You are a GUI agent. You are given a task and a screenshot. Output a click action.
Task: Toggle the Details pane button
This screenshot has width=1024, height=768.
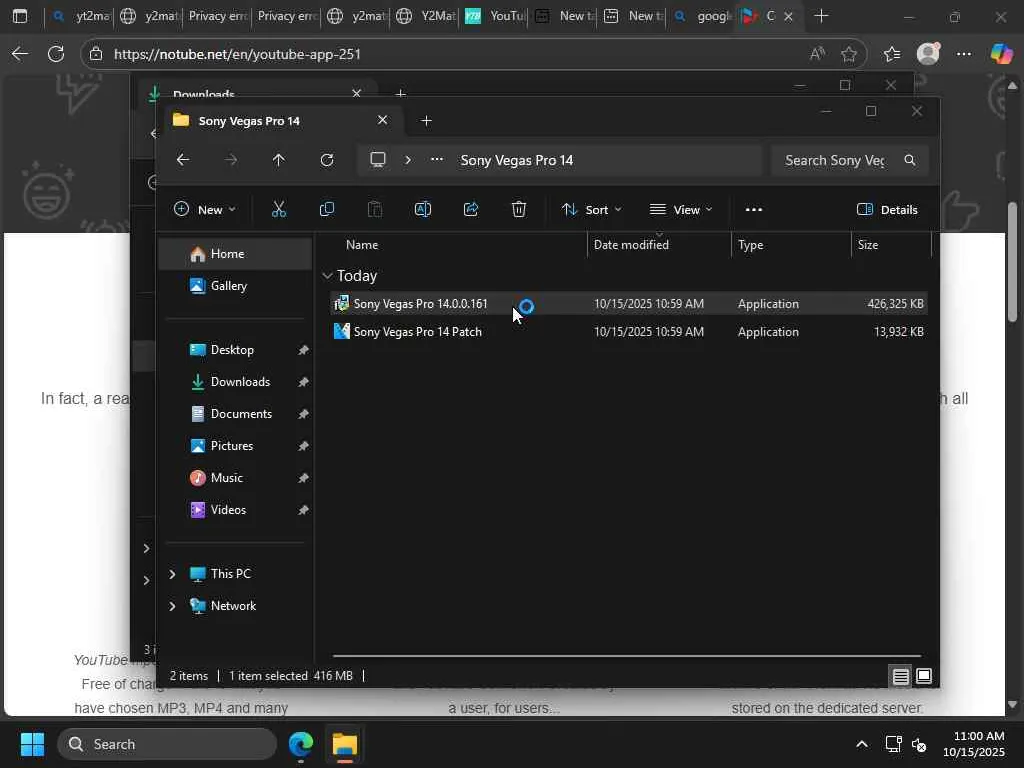coord(887,210)
